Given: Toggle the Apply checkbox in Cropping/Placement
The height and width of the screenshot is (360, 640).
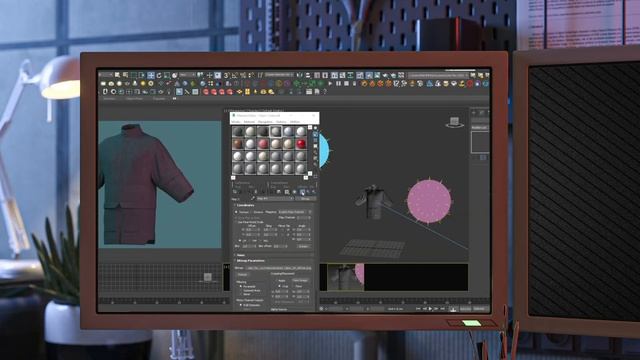Looking at the screenshot, I should point(277,281).
